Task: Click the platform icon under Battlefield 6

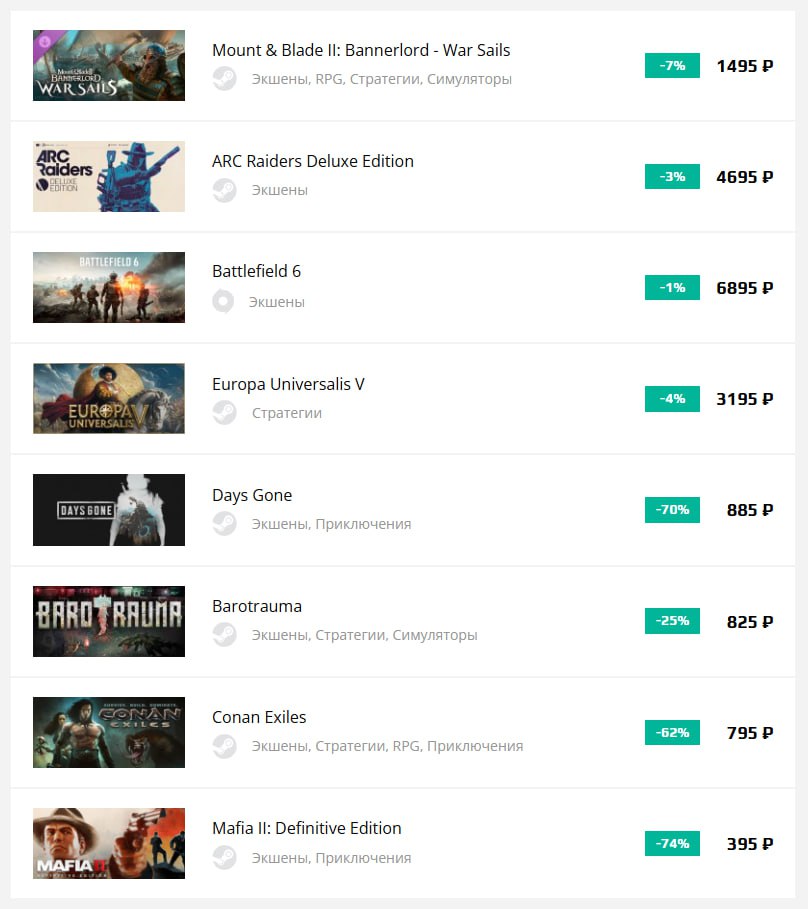Action: coord(224,301)
